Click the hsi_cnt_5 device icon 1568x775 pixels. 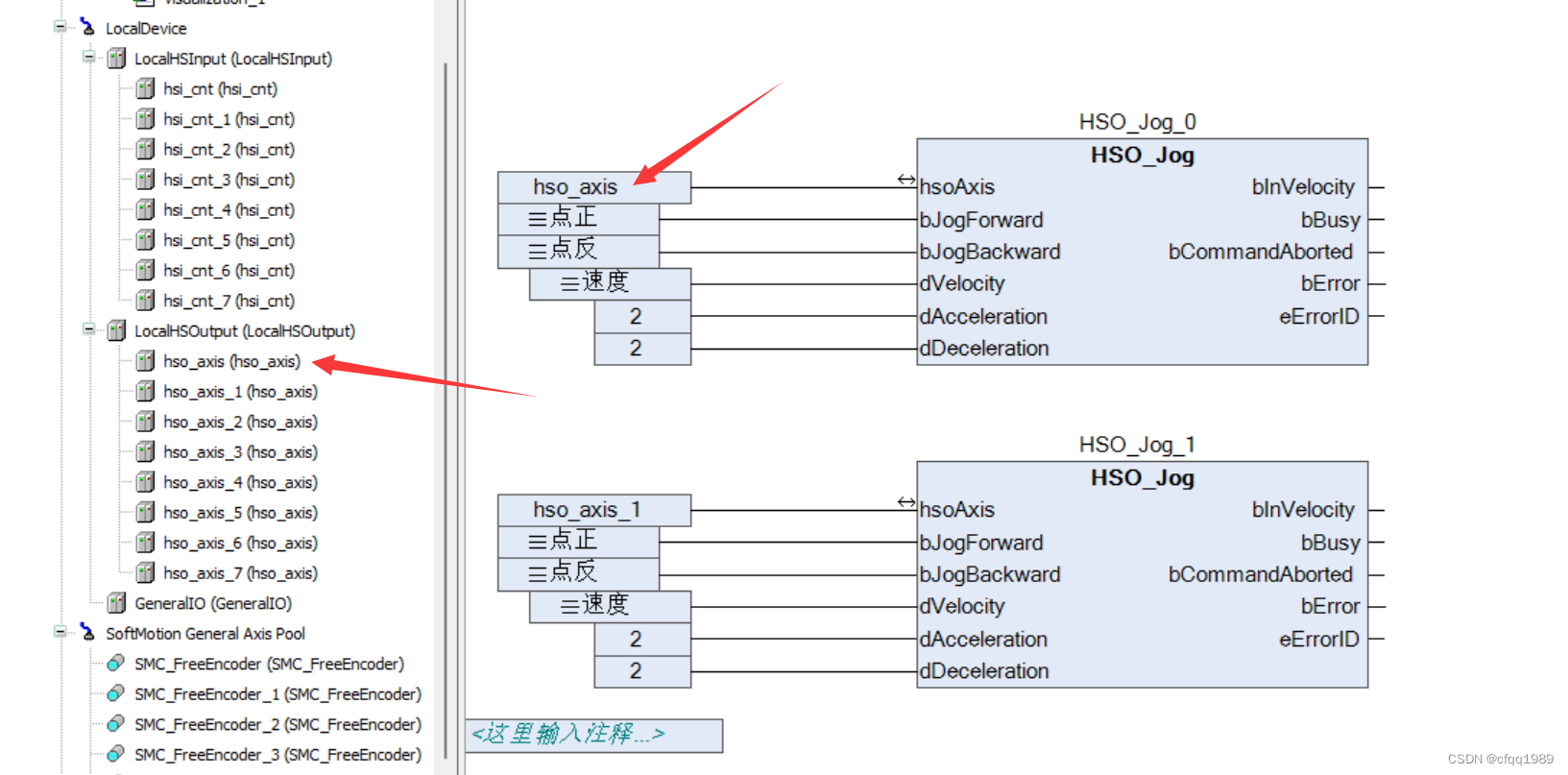coord(145,240)
